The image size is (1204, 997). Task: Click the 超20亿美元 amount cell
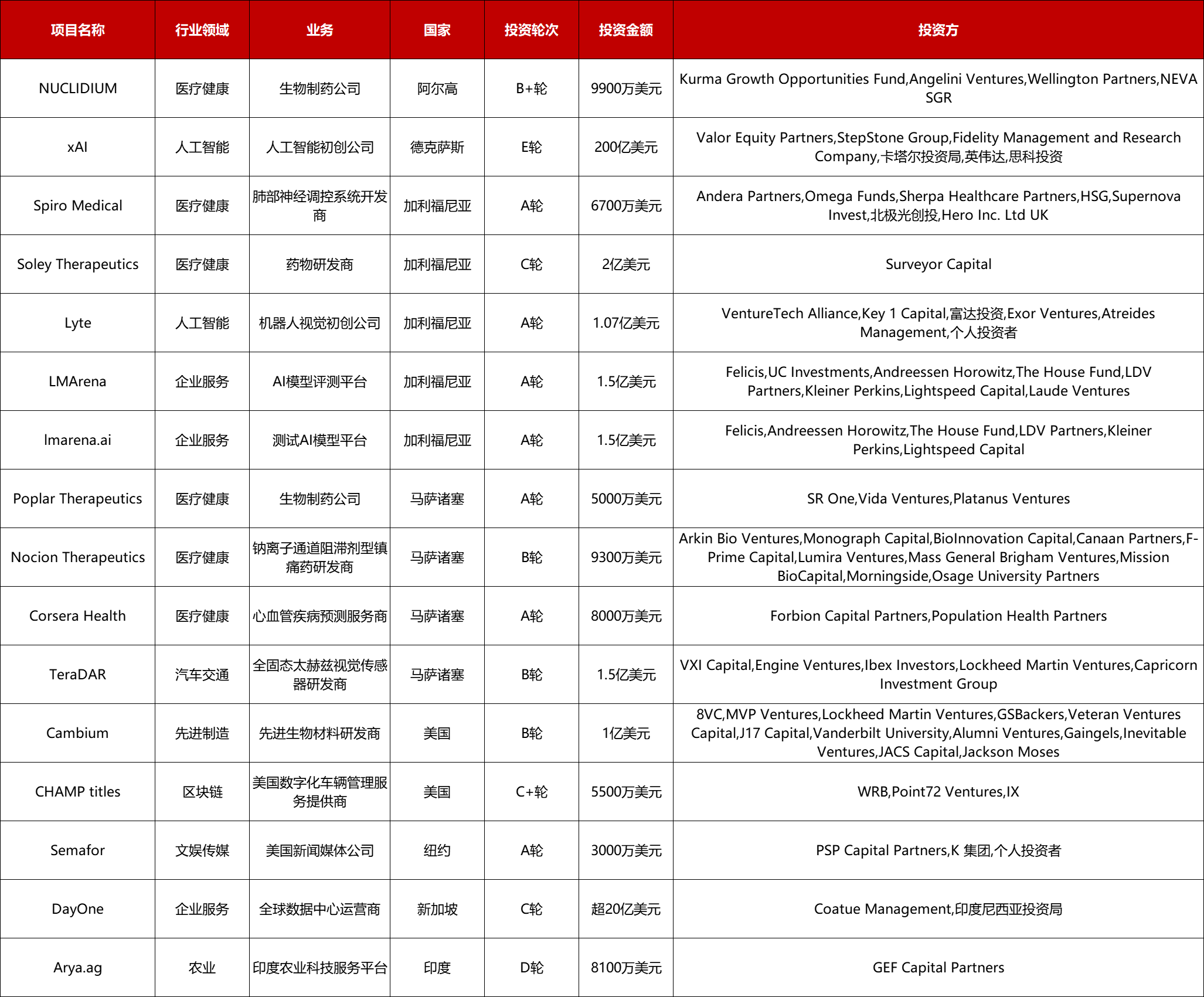[x=625, y=909]
